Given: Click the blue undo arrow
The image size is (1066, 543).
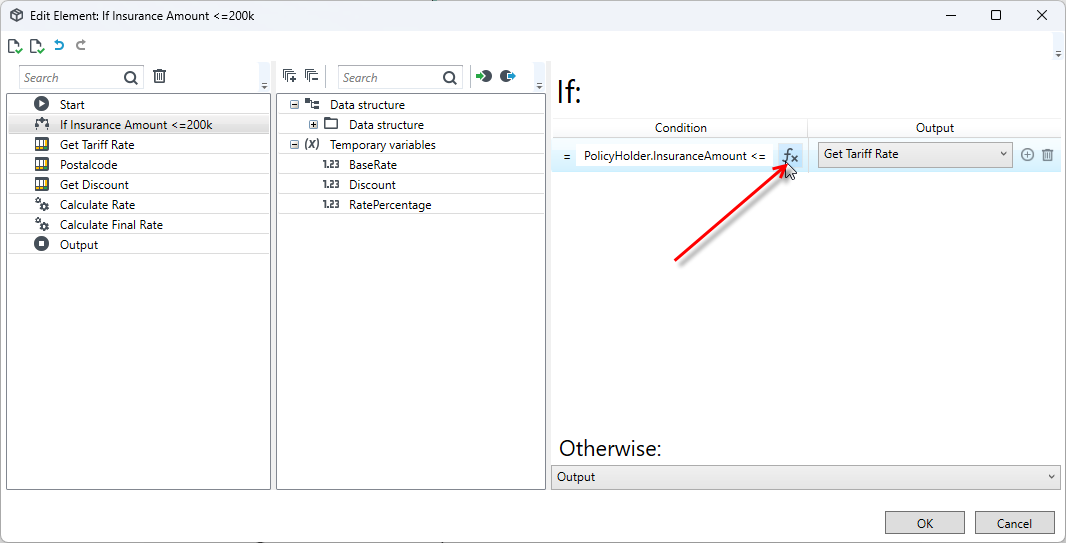Looking at the screenshot, I should click(59, 46).
